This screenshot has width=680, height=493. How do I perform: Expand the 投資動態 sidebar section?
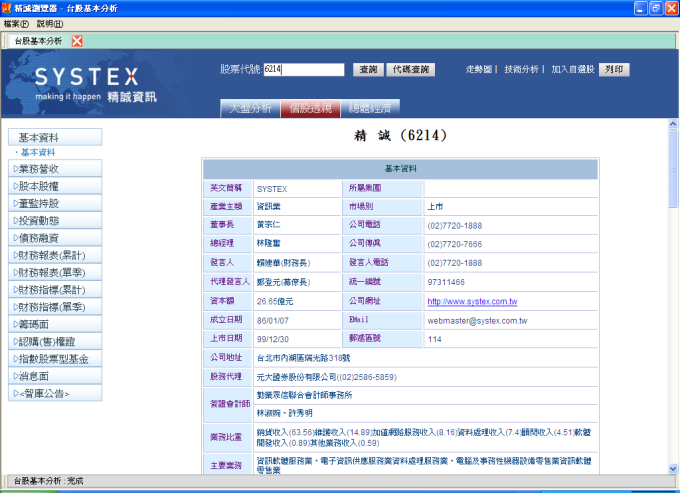click(55, 221)
